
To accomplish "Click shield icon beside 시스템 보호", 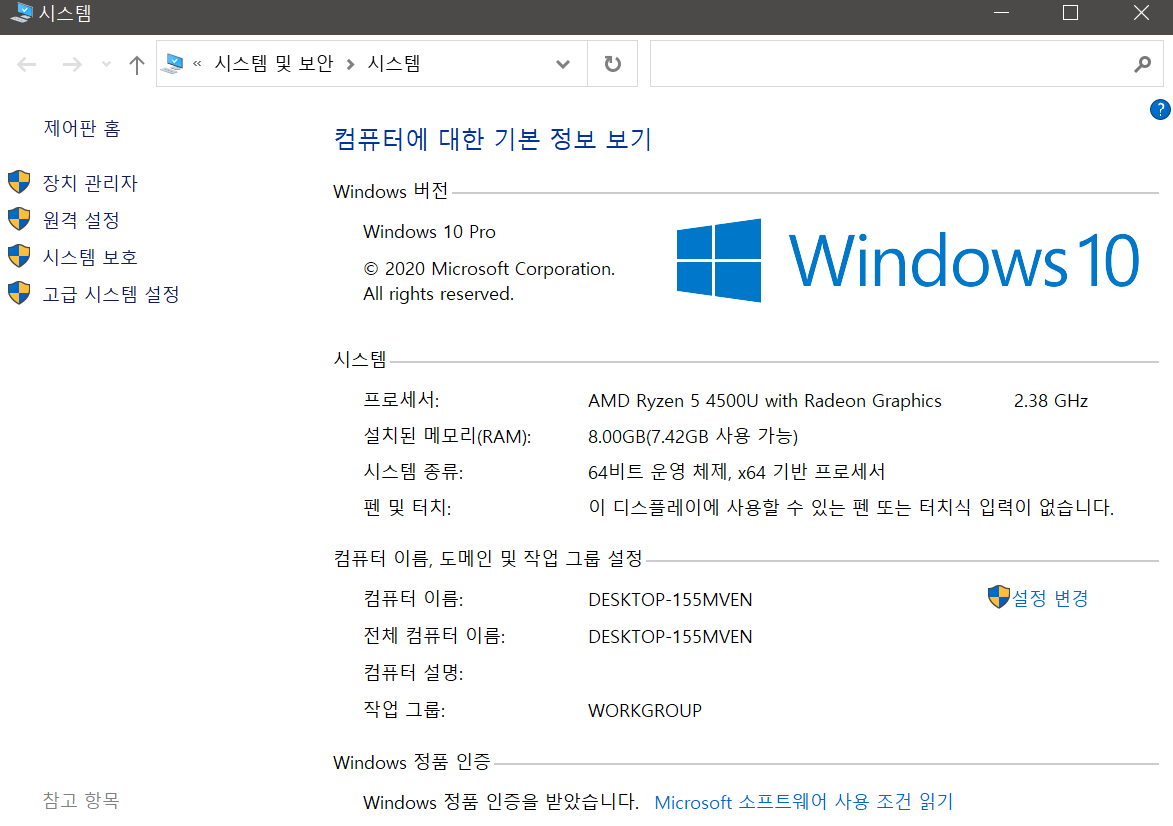I will (19, 256).
